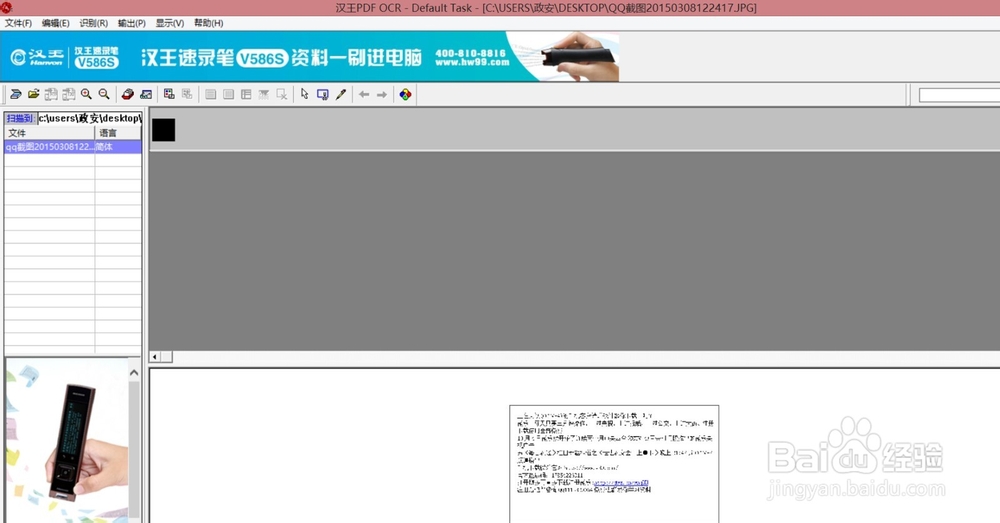Image resolution: width=1000 pixels, height=523 pixels.
Task: Open the 识别(R) menu
Action: (x=94, y=23)
